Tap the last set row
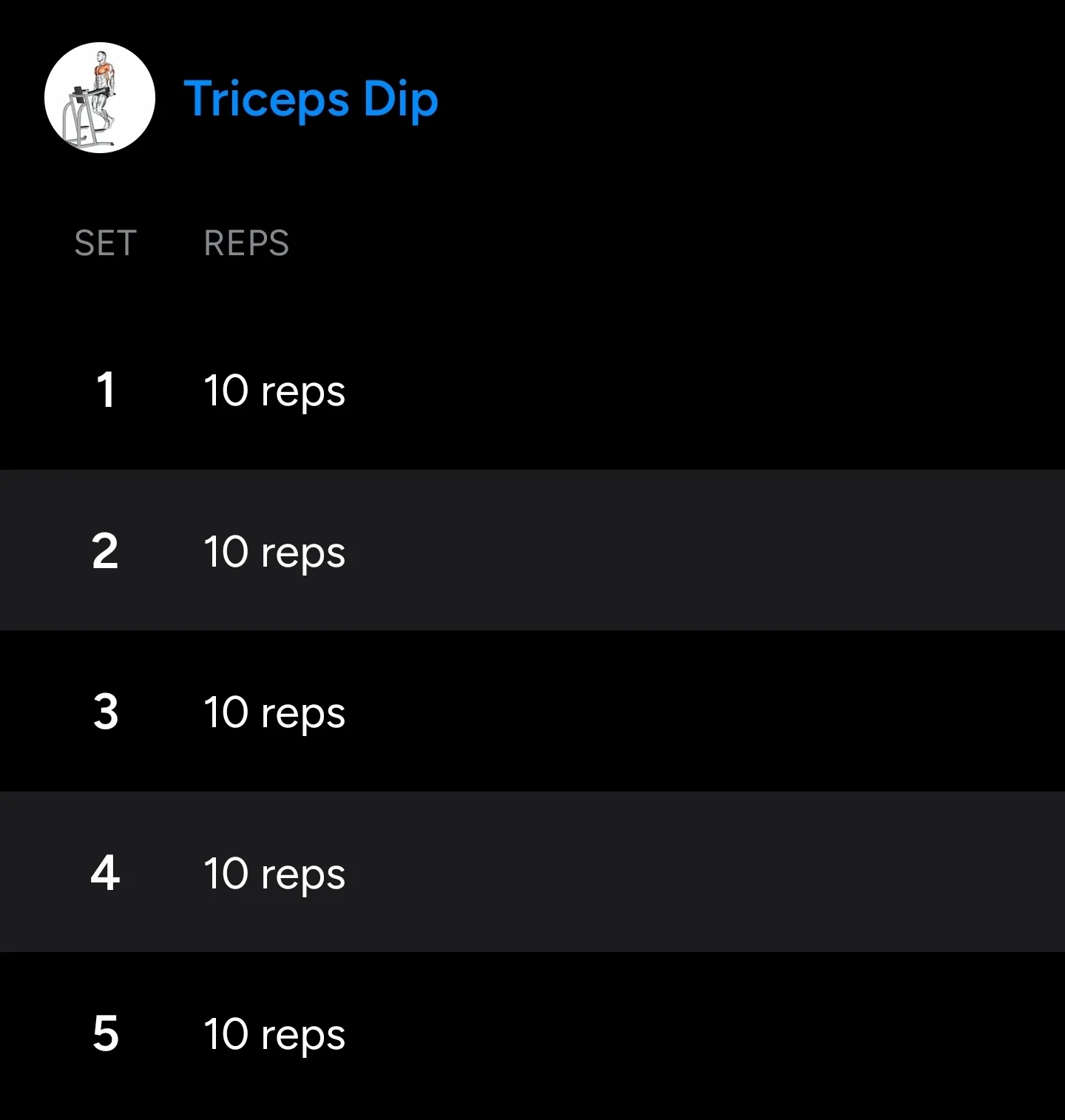This screenshot has height=1120, width=1065. 532,1036
